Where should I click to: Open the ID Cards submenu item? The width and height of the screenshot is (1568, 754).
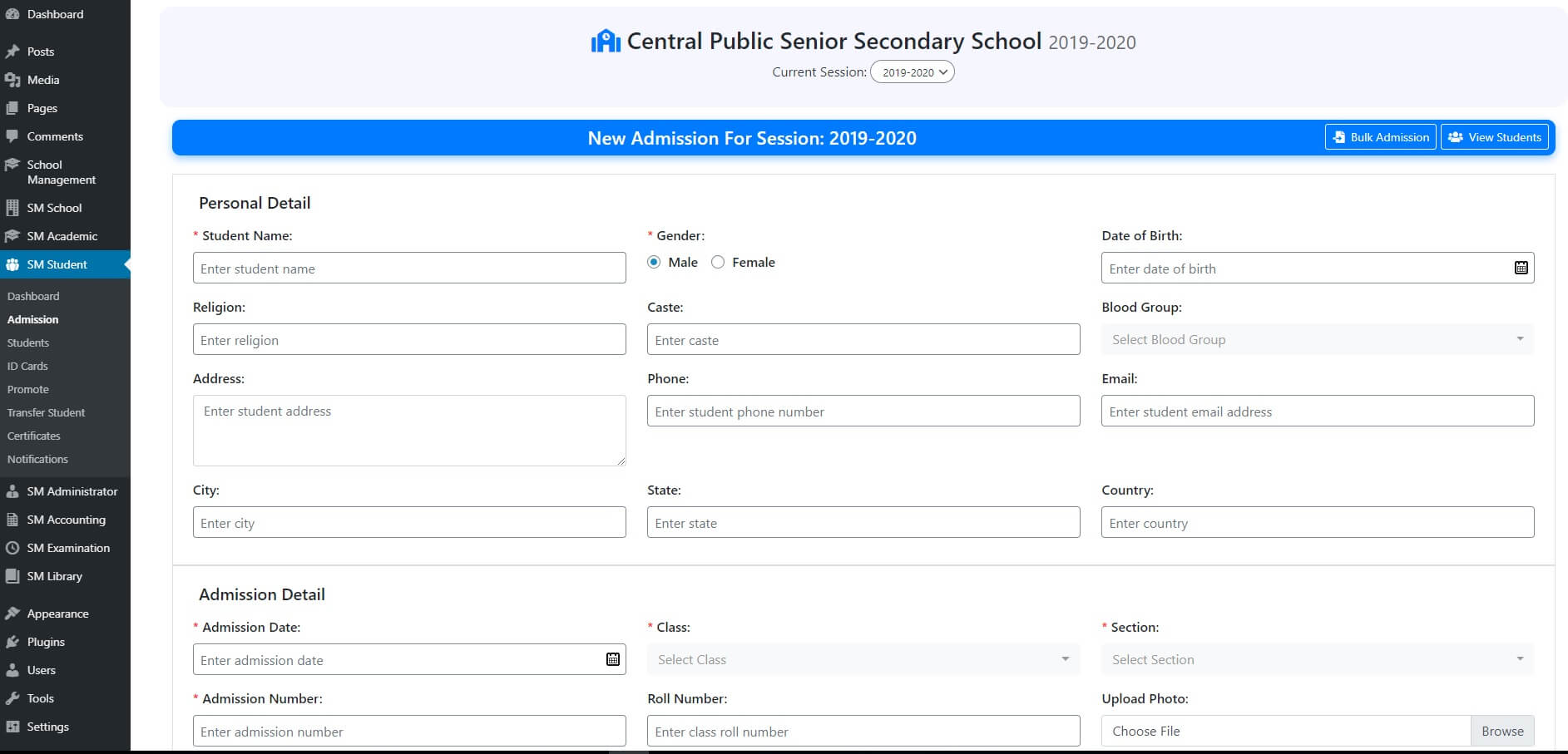point(27,366)
